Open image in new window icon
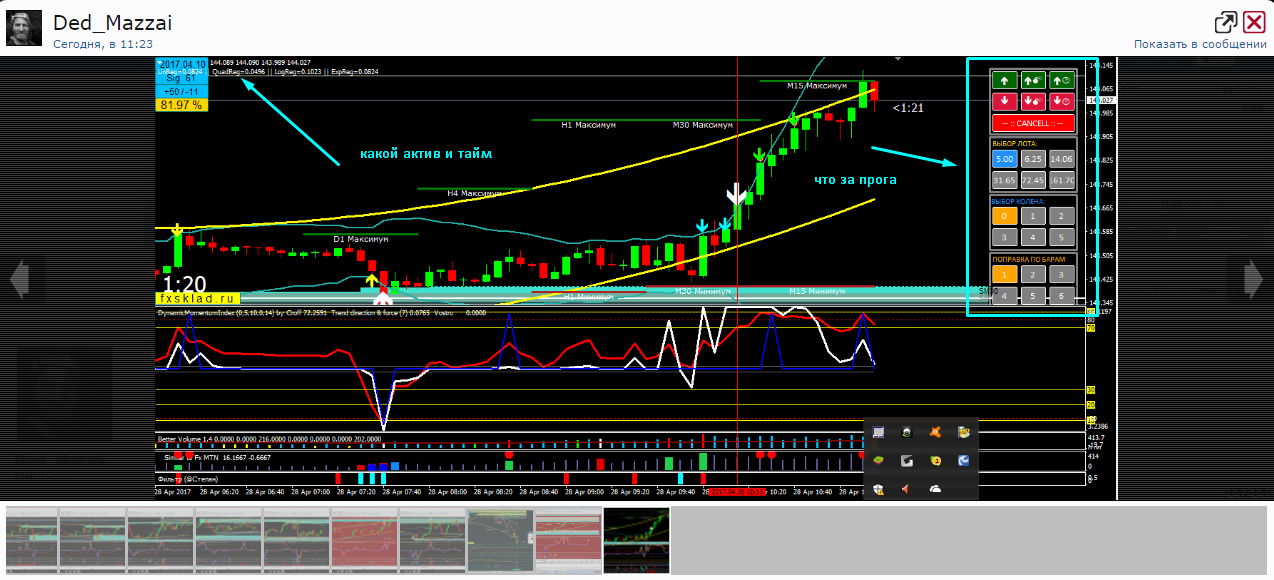The height and width of the screenshot is (580, 1274). coord(1226,24)
